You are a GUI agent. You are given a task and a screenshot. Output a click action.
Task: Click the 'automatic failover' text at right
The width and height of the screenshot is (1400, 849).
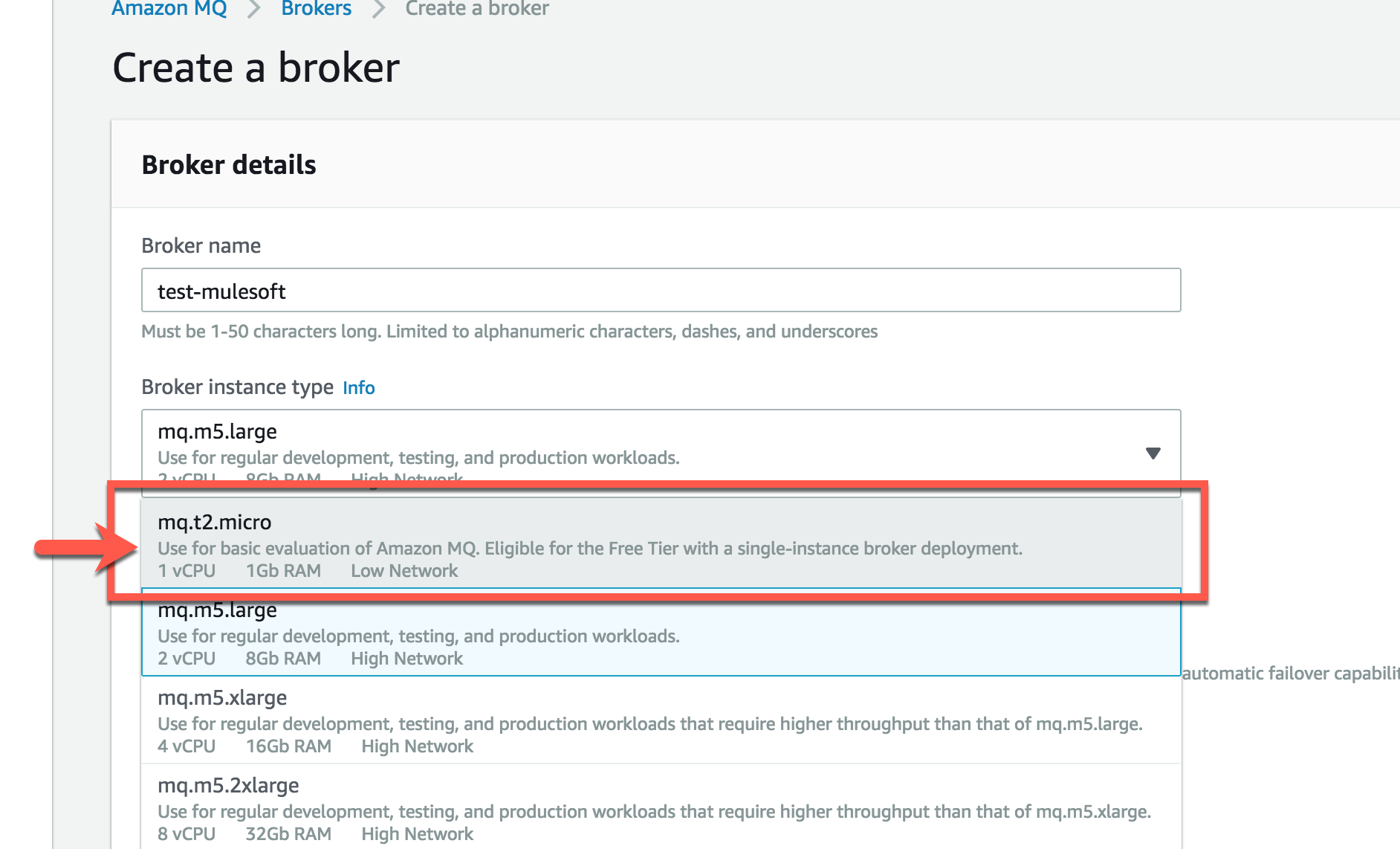click(x=1290, y=674)
